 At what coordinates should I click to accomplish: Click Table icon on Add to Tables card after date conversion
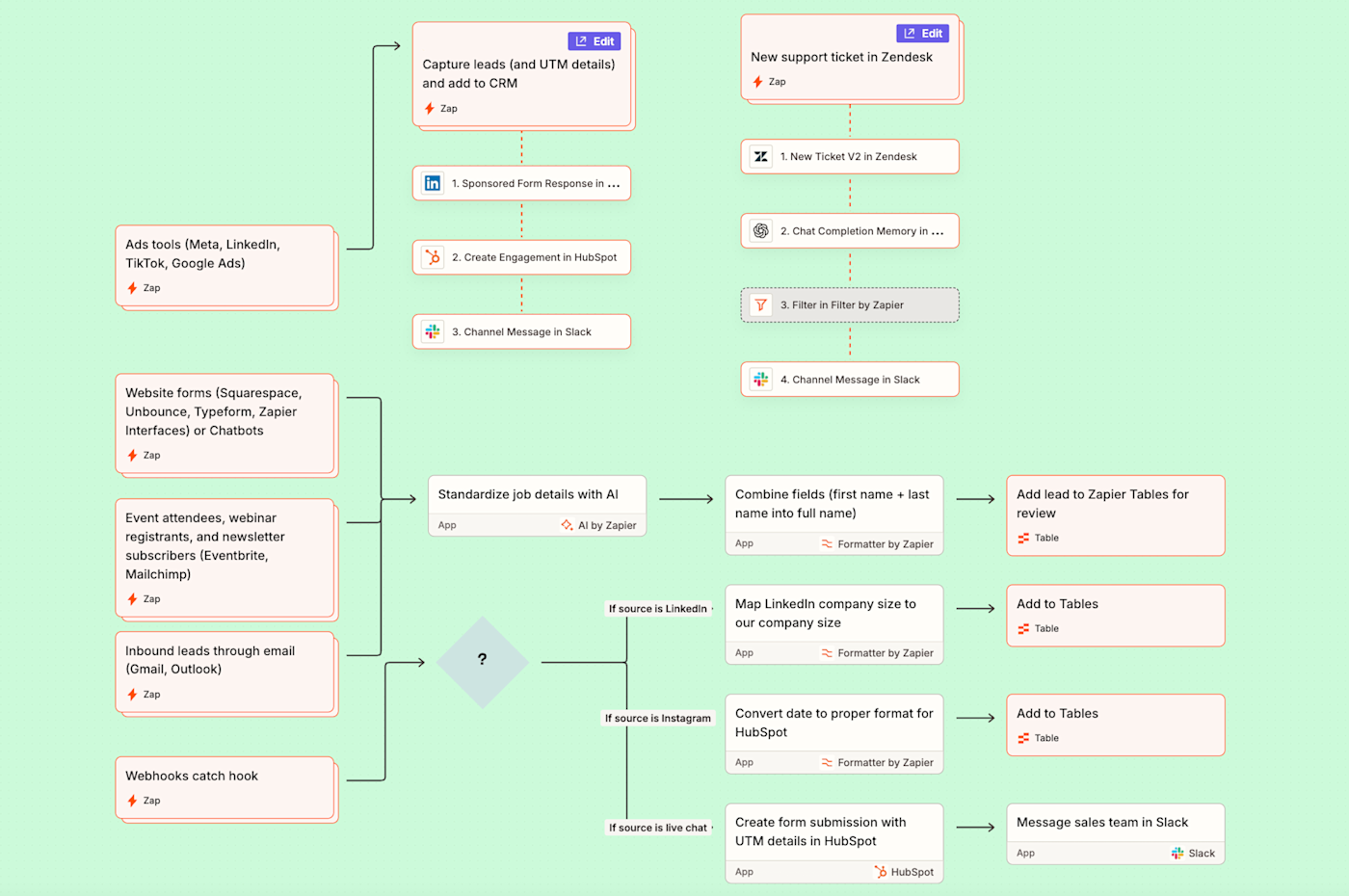(1023, 739)
